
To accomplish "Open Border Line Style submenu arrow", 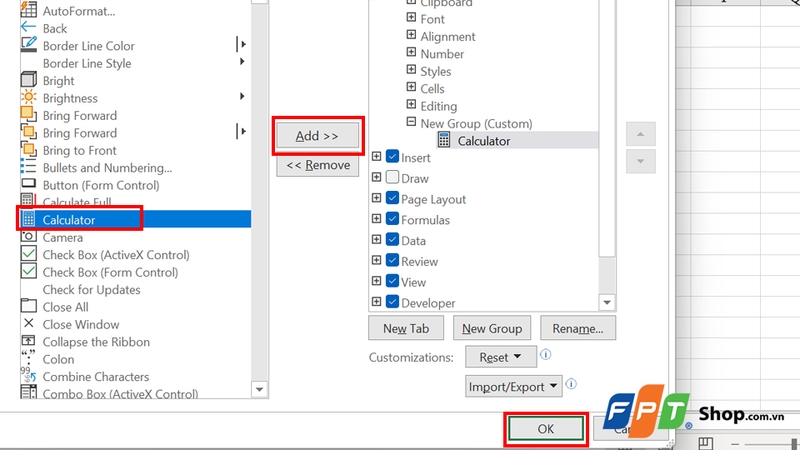I will point(242,62).
